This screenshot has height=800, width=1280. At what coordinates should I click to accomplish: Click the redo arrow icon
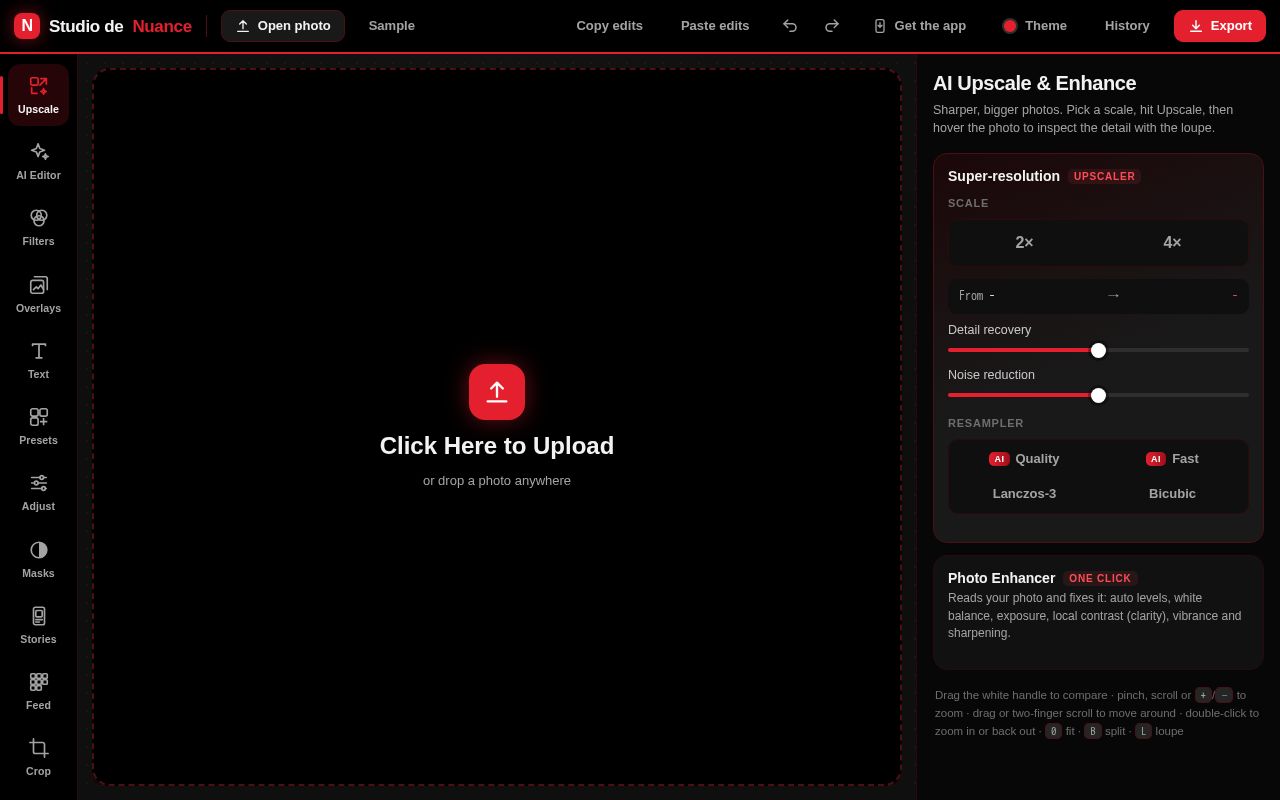[x=832, y=26]
